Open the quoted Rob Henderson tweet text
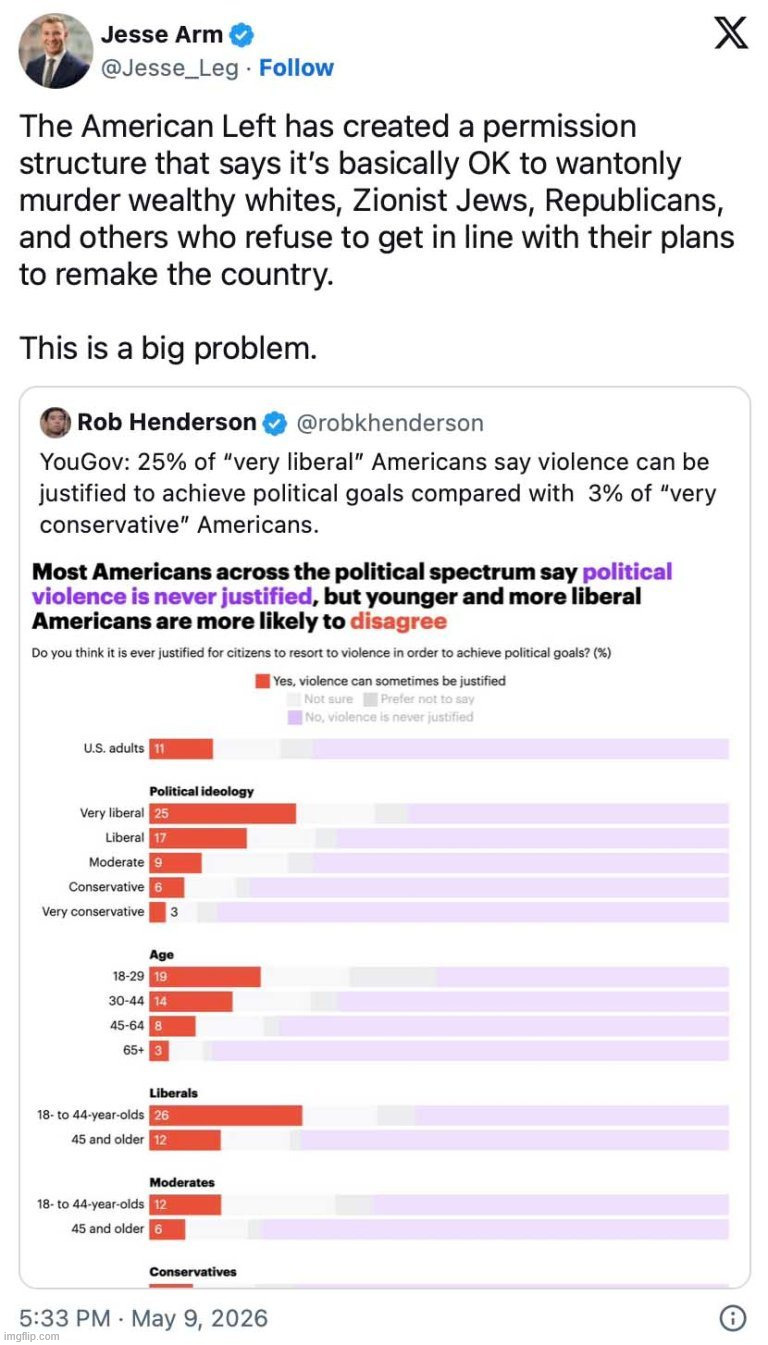 click(378, 493)
